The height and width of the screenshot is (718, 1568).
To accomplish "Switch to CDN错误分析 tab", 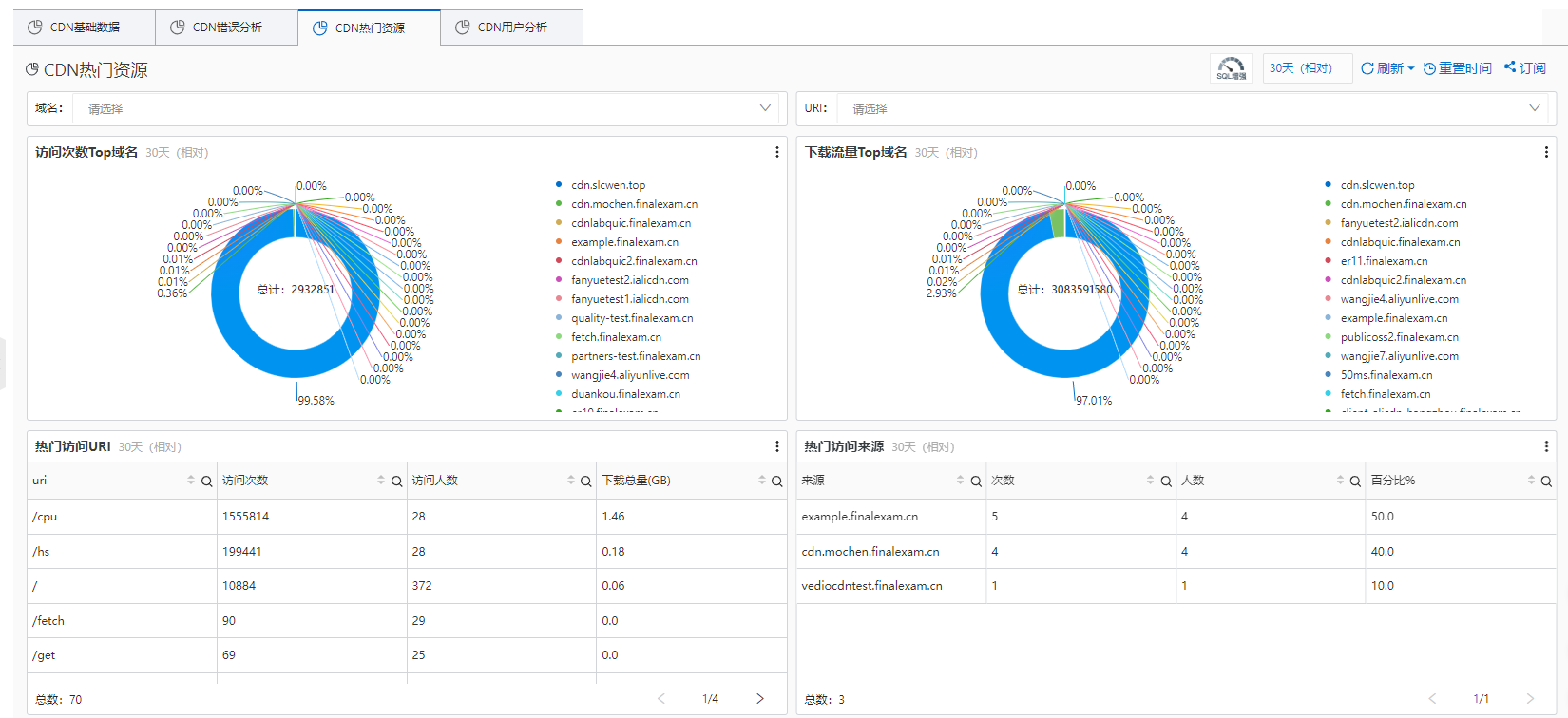I will [x=227, y=28].
